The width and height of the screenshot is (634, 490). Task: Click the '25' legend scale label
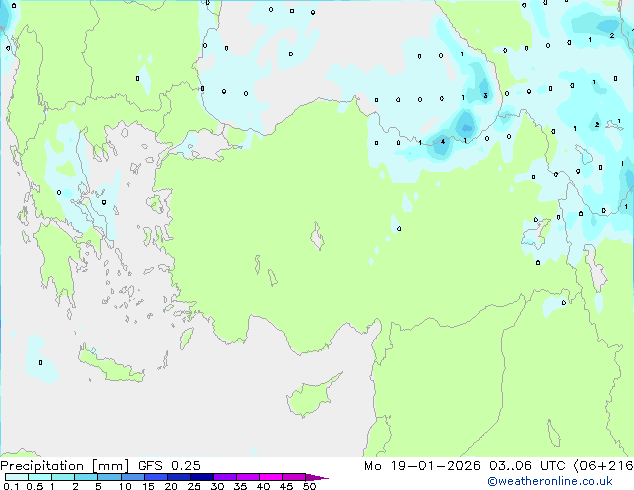[x=194, y=486]
